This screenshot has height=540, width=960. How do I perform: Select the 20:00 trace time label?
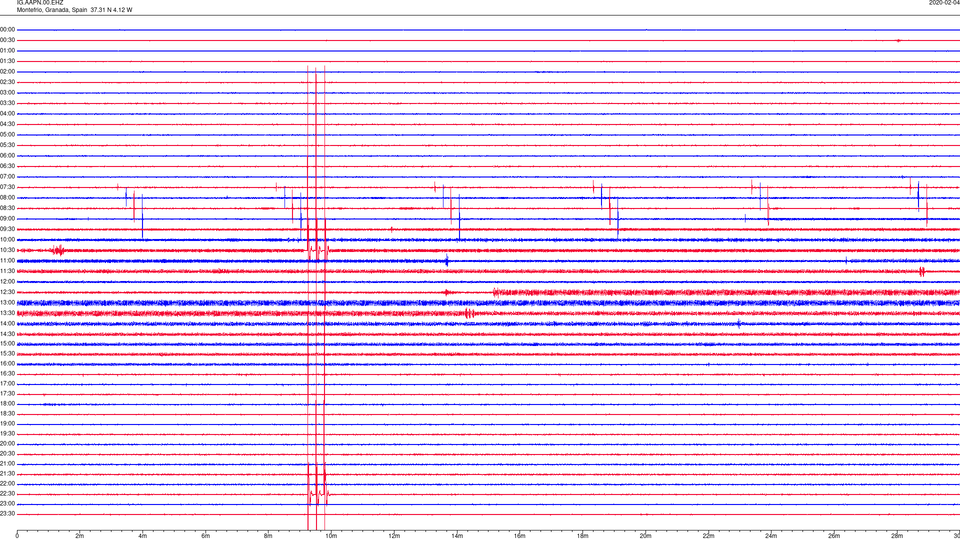click(x=8, y=444)
